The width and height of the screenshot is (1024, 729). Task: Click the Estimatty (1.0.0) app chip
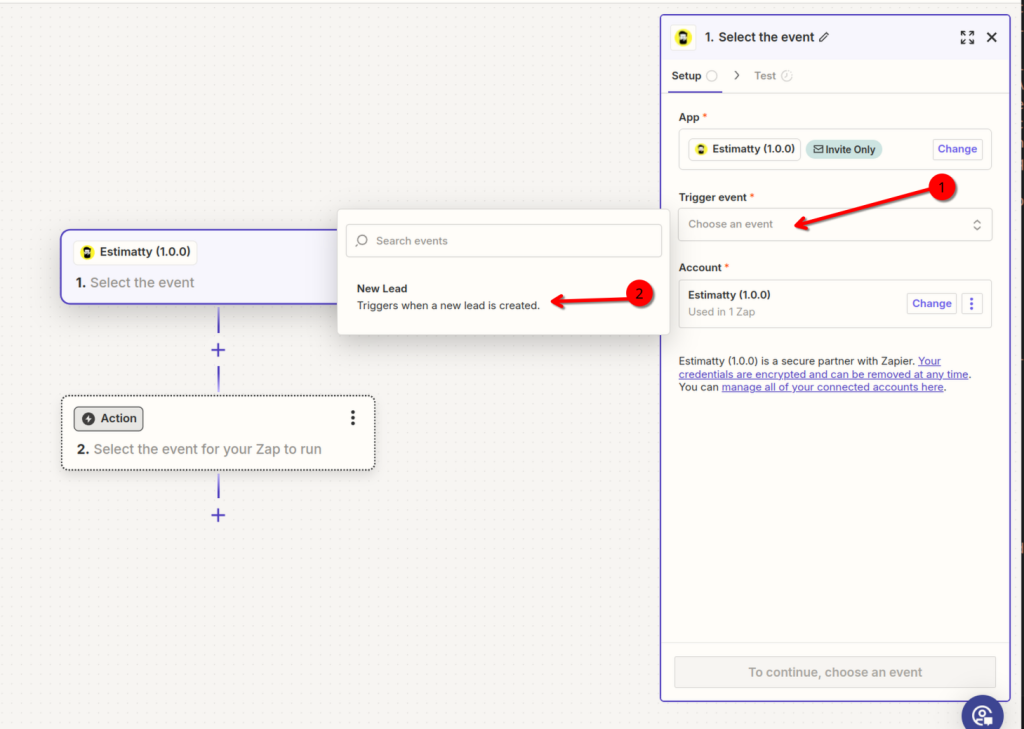point(744,149)
